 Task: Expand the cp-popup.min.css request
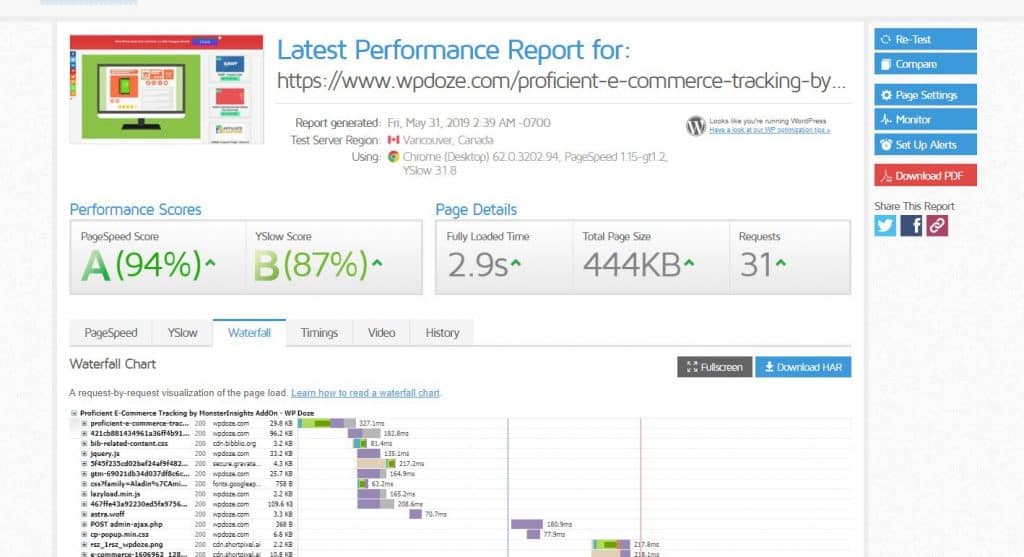[84, 534]
